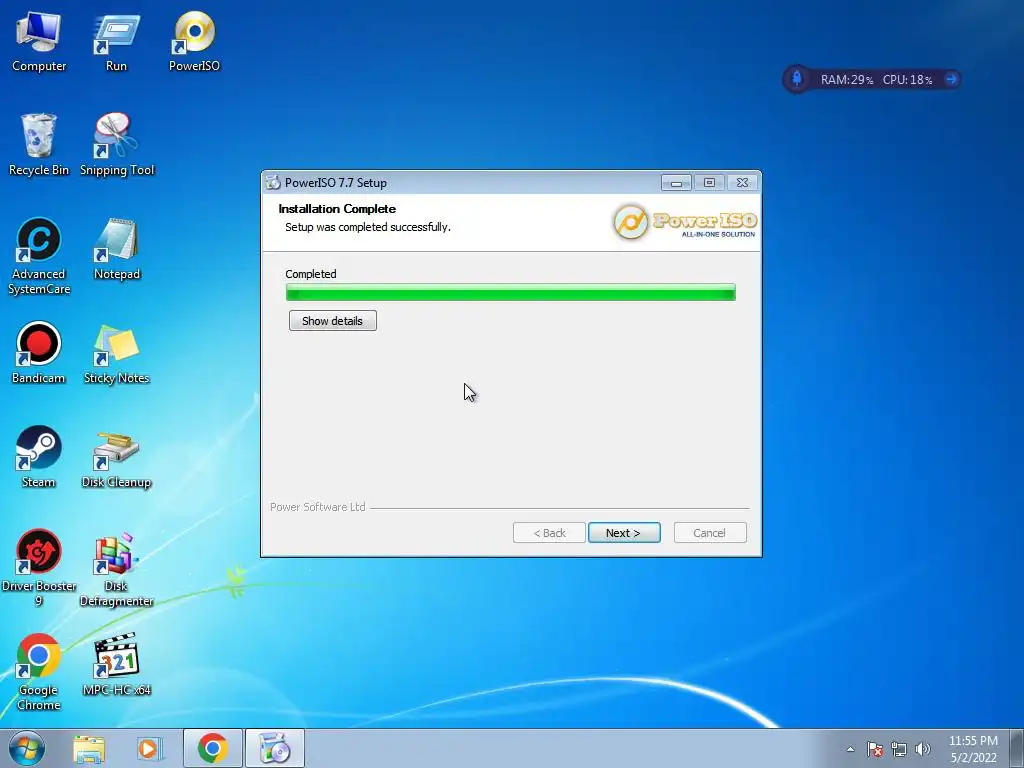The width and height of the screenshot is (1024, 768).
Task: Open the Computer desktop icon
Action: point(39,41)
